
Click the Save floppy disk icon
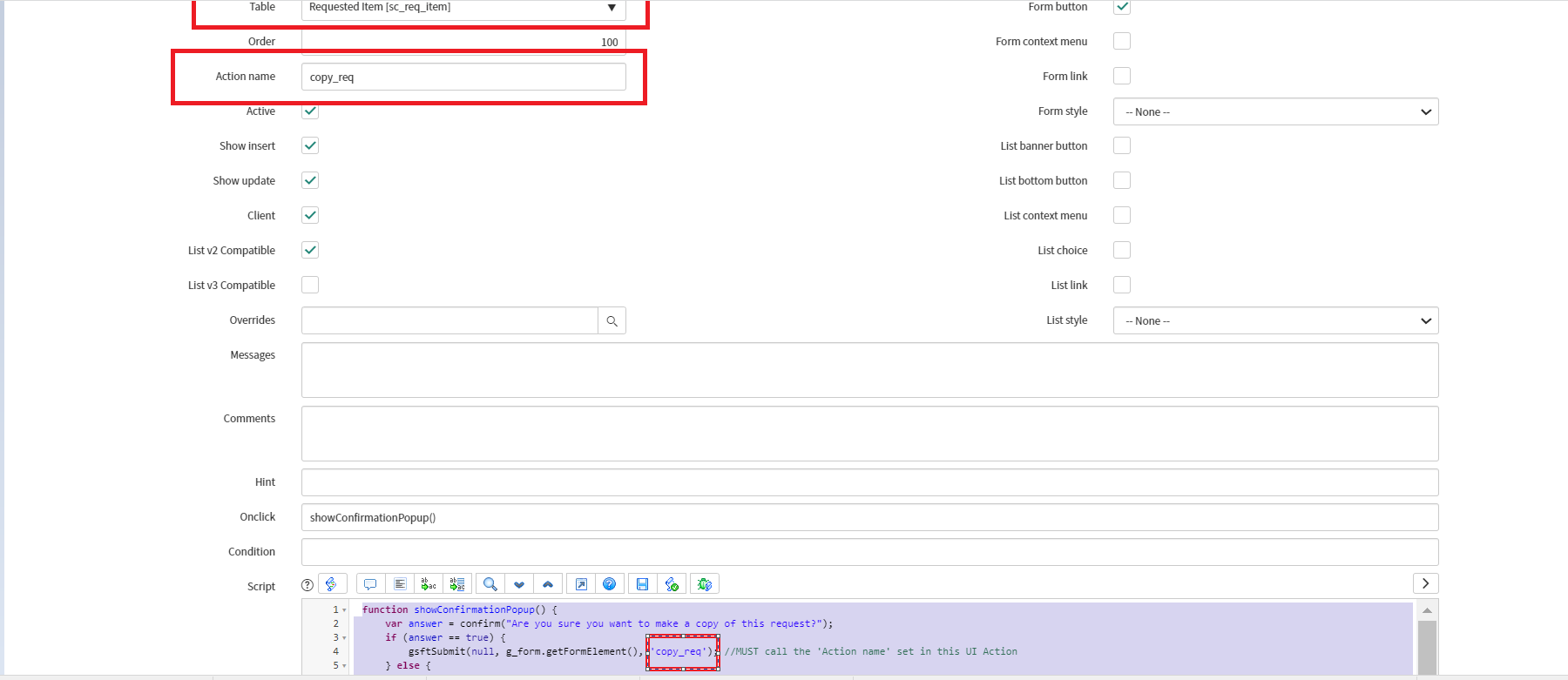(x=643, y=584)
